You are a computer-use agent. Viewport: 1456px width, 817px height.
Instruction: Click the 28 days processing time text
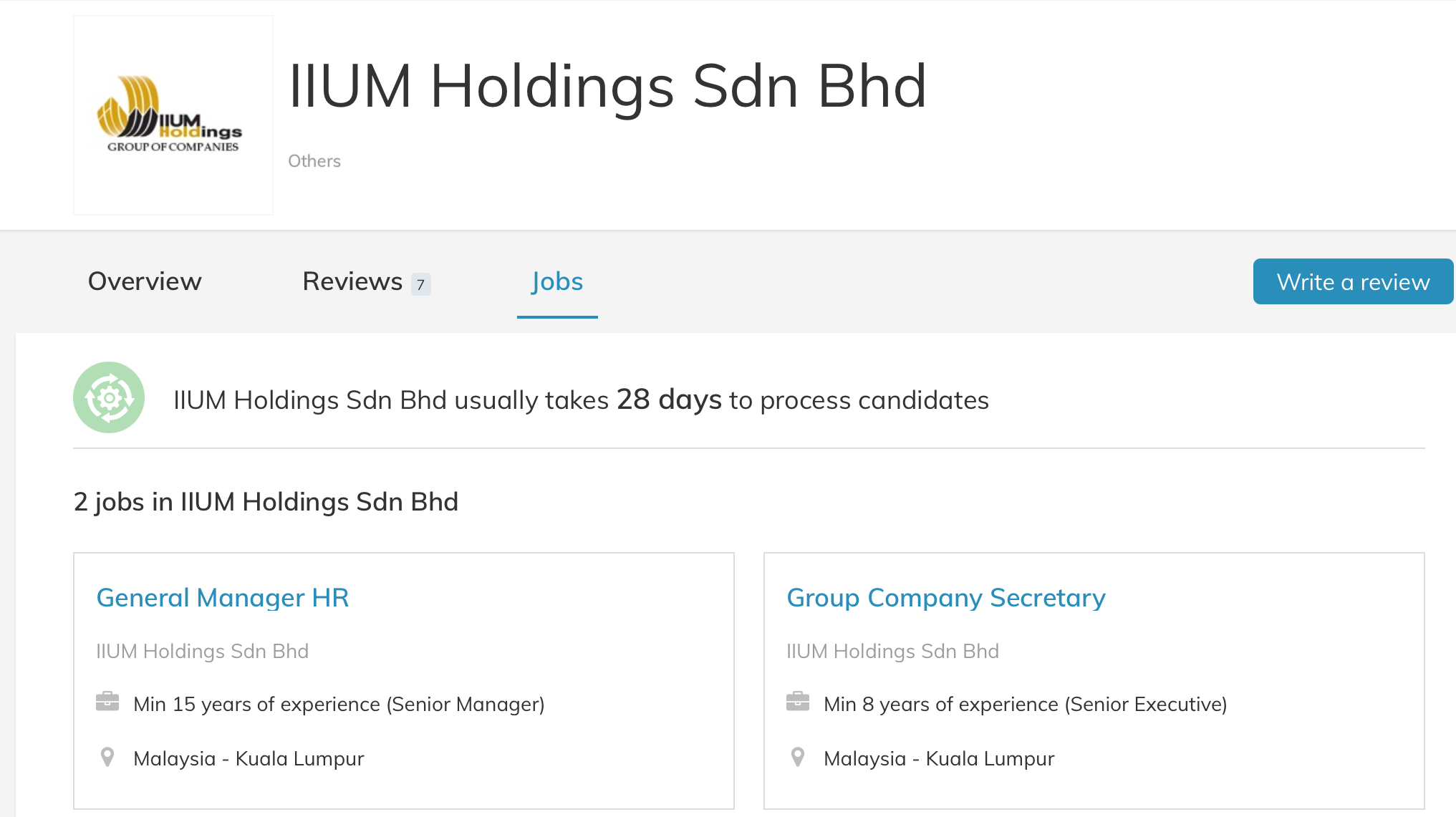click(x=669, y=400)
